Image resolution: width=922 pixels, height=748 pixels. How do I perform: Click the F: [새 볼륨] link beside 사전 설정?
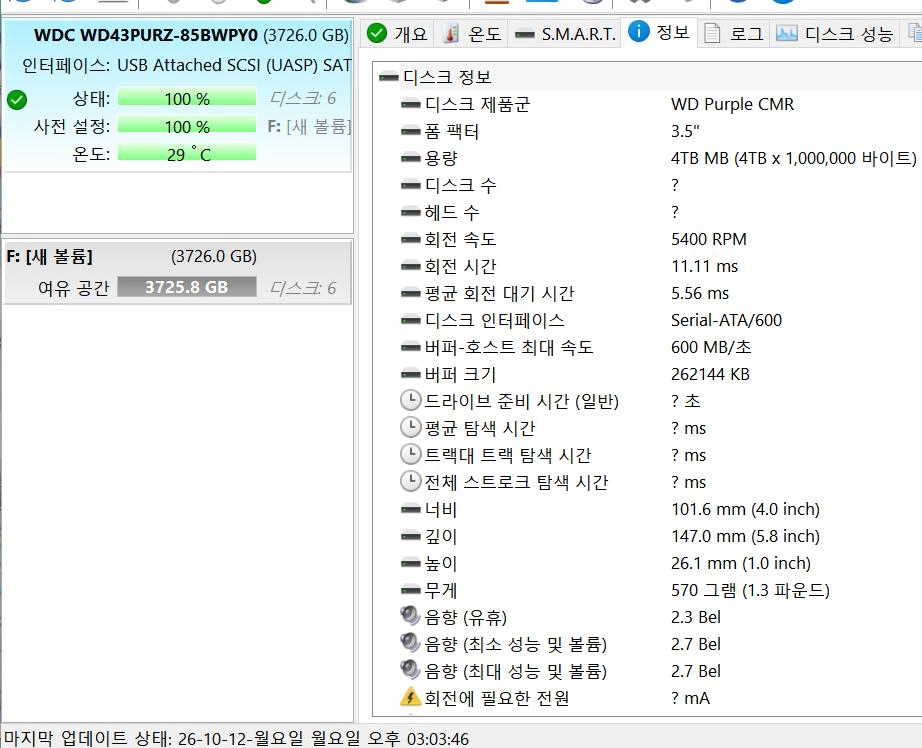click(309, 126)
